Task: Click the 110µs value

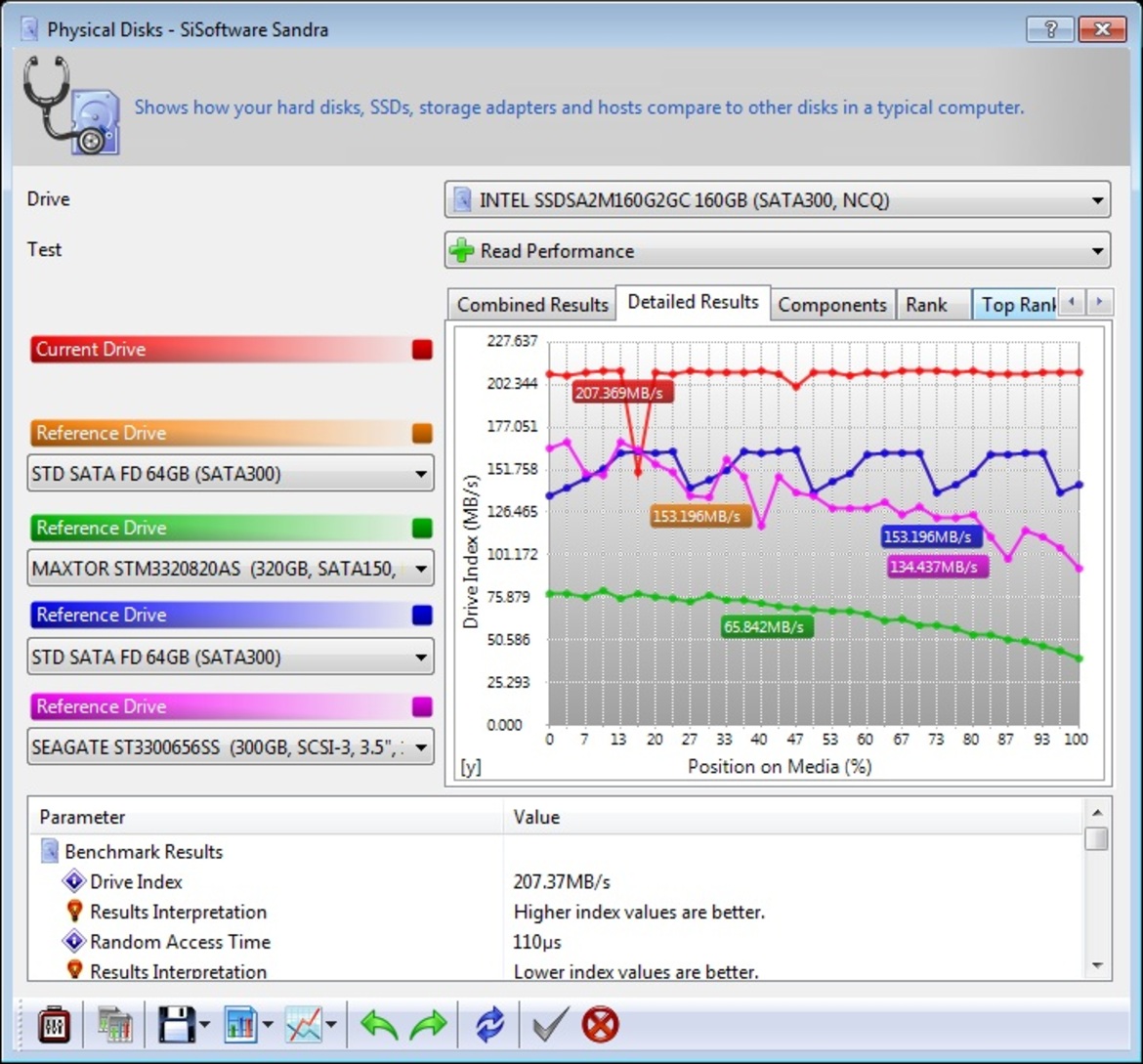Action: pyautogui.click(x=537, y=942)
